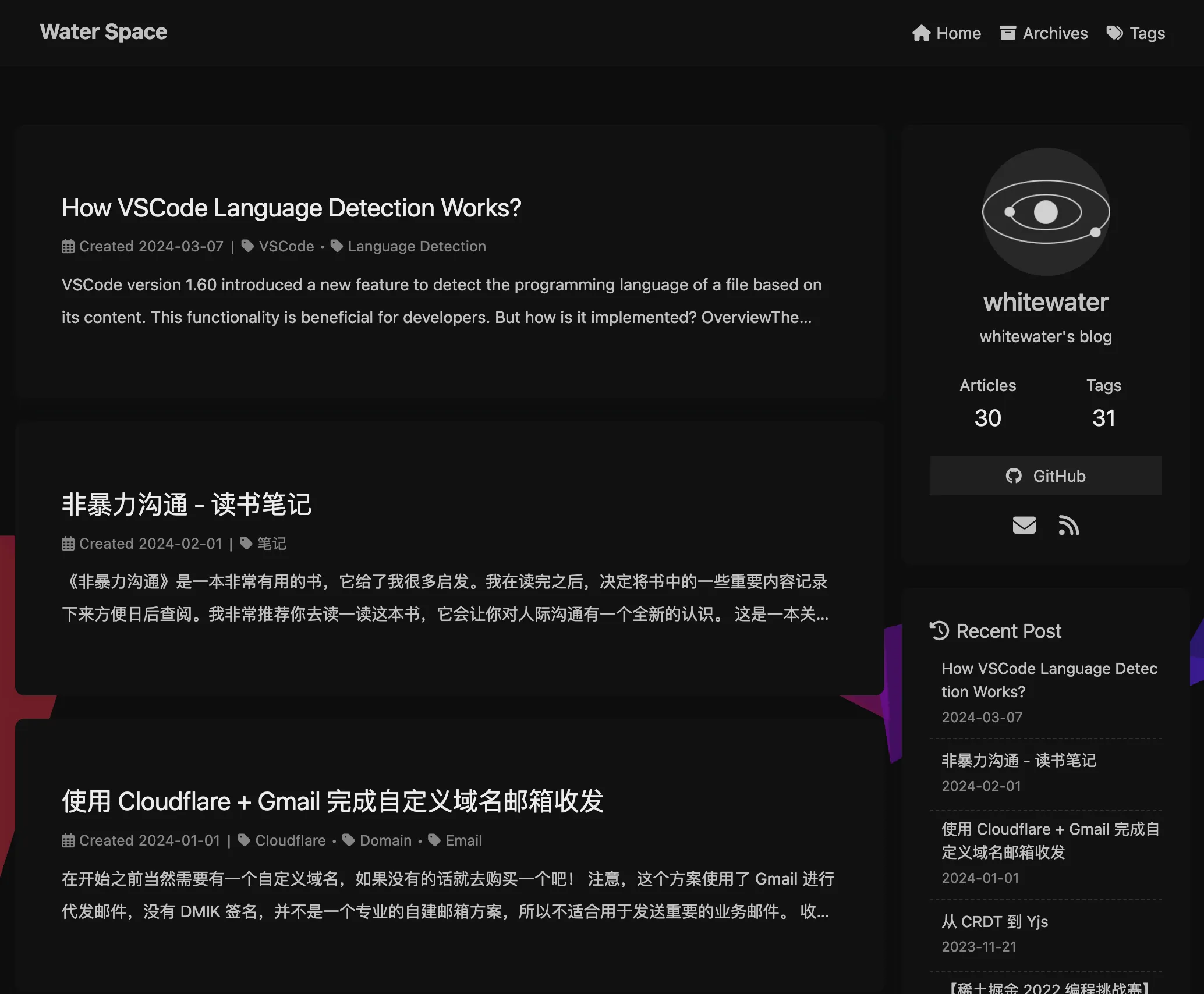Click the Recent Post heading
Image resolution: width=1204 pixels, height=994 pixels.
coord(1009,631)
